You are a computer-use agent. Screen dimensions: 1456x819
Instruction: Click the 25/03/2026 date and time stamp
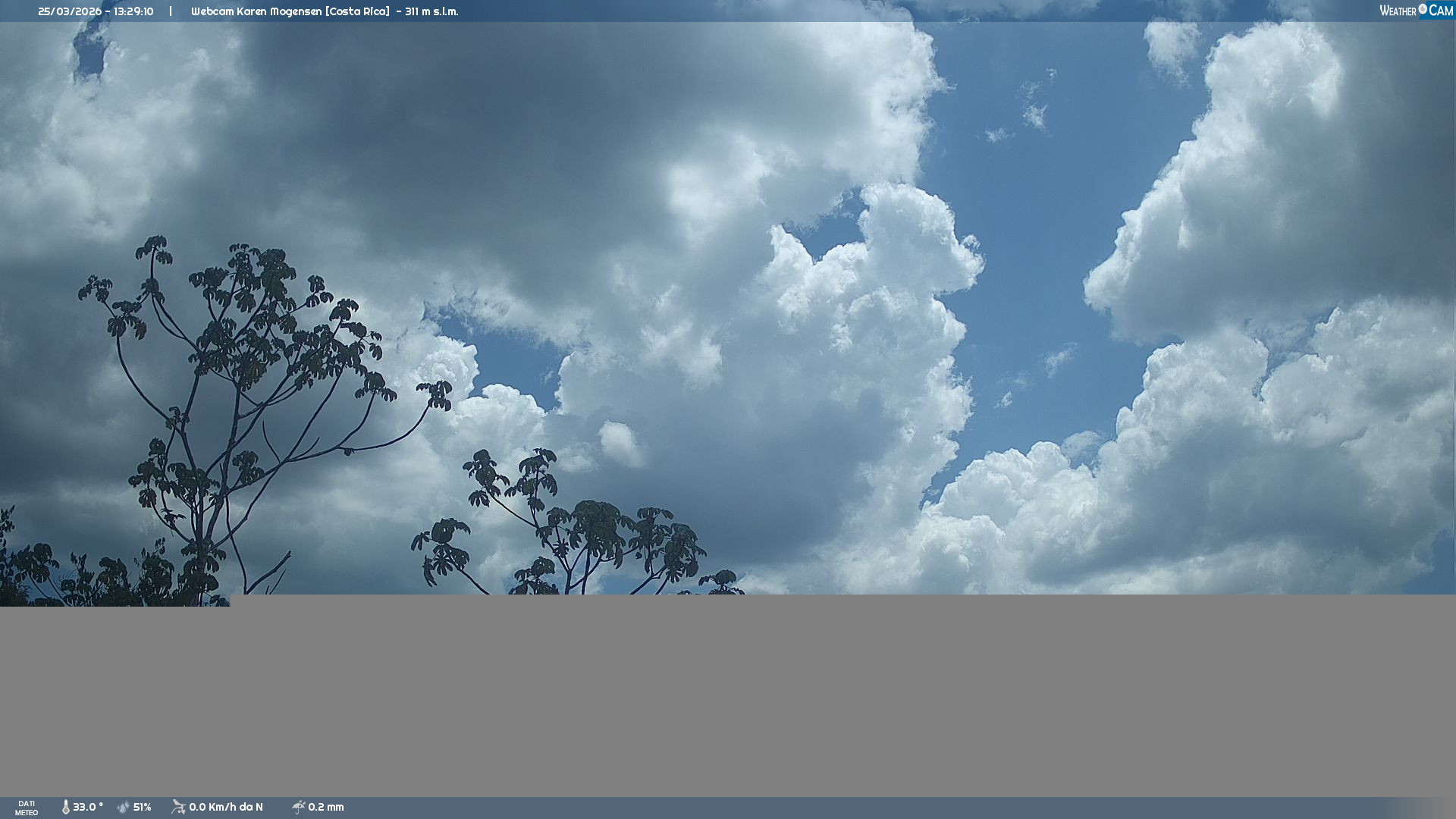[x=96, y=11]
